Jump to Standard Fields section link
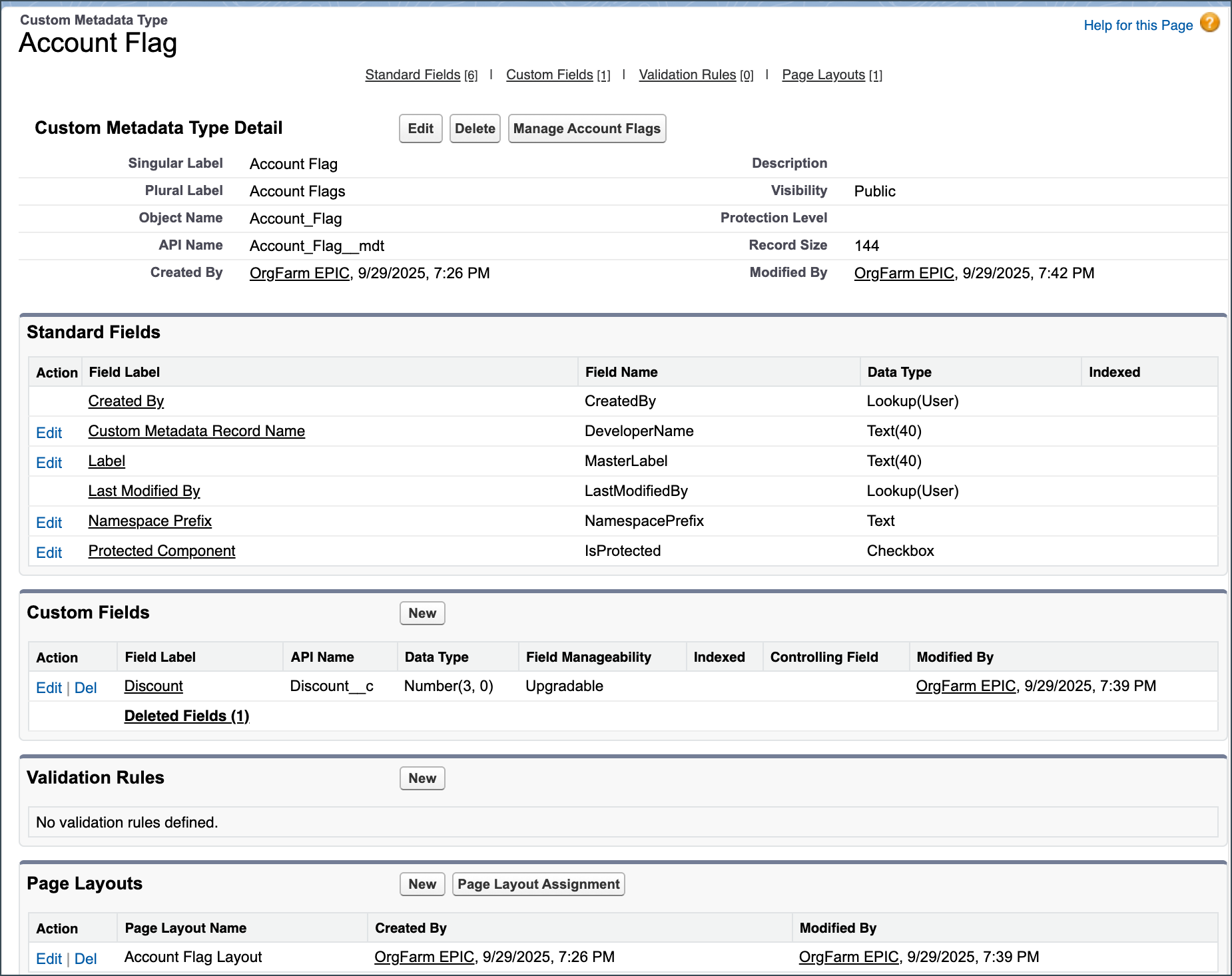Screen dimensions: 1232x976 pyautogui.click(x=412, y=75)
